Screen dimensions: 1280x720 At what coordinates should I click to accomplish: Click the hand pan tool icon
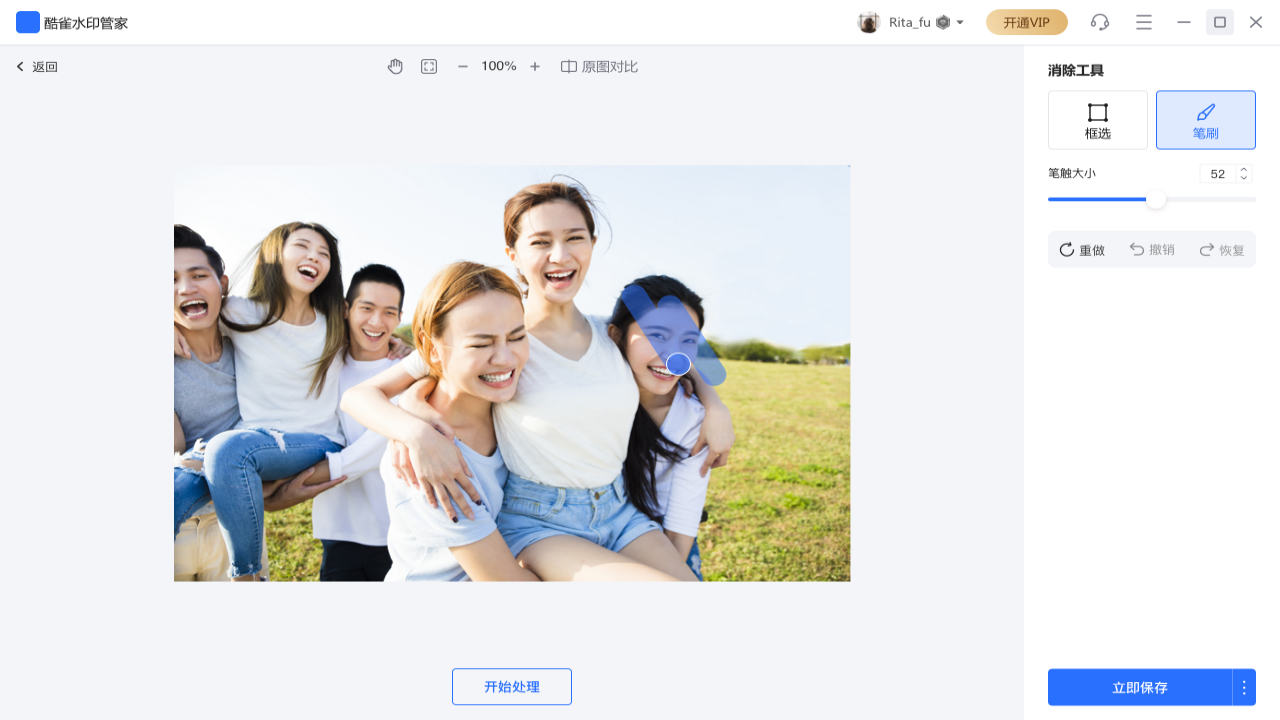(x=395, y=66)
